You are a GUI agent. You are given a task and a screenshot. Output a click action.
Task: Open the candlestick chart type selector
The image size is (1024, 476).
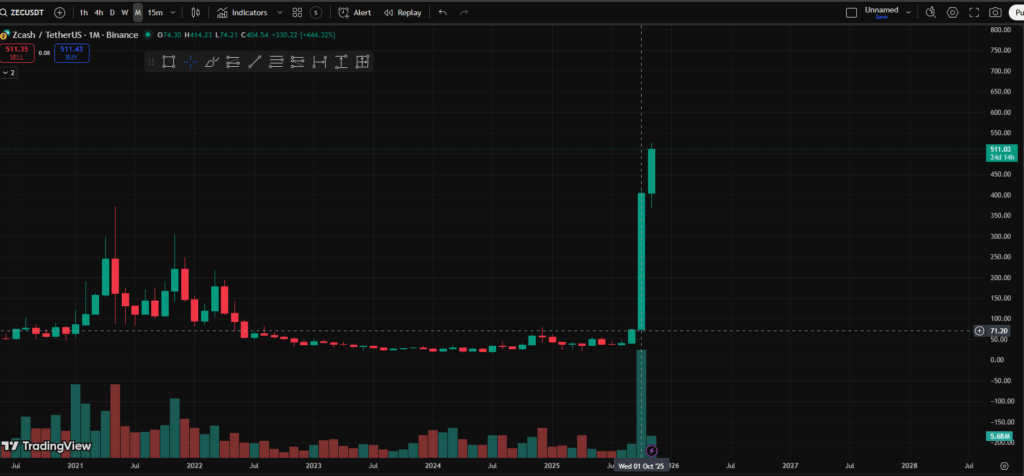(195, 13)
